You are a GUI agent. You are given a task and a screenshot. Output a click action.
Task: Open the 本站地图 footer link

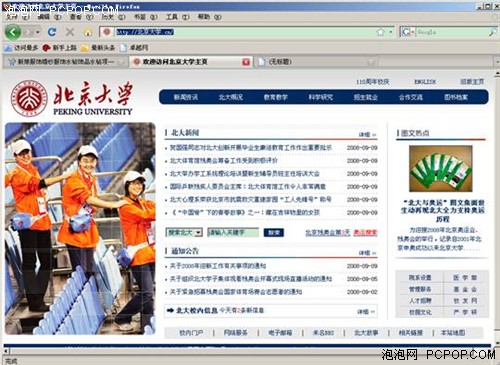(453, 333)
